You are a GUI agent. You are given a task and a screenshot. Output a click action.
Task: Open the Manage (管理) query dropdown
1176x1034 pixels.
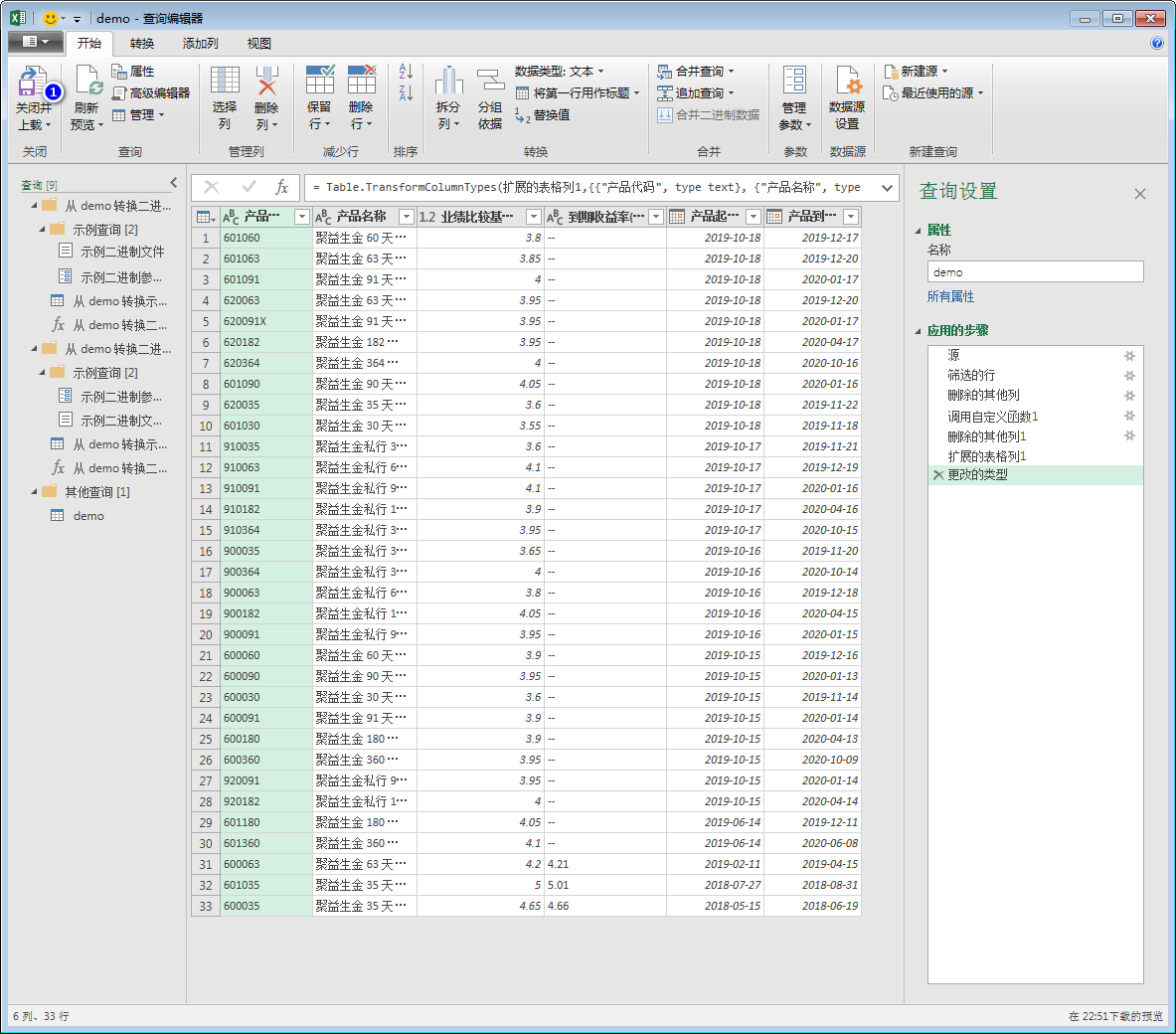tap(138, 114)
